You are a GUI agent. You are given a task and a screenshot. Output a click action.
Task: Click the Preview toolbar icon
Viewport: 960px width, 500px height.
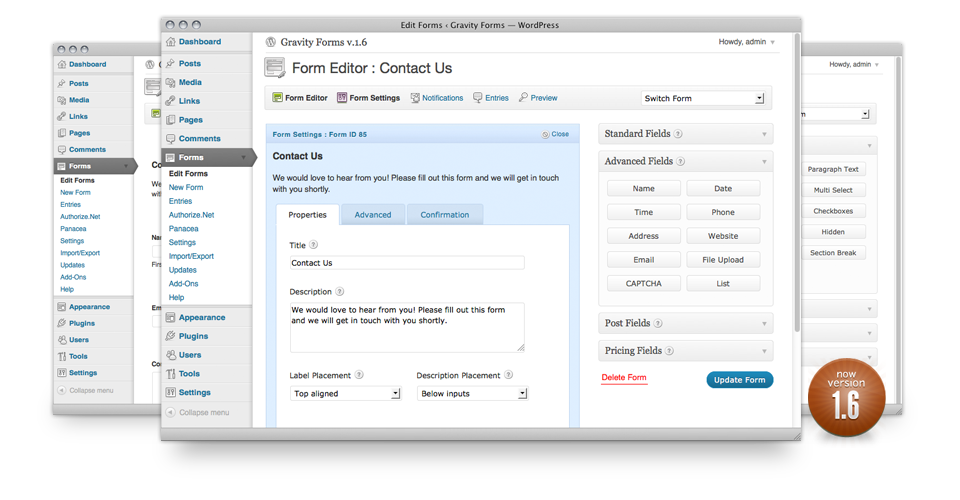pyautogui.click(x=523, y=98)
